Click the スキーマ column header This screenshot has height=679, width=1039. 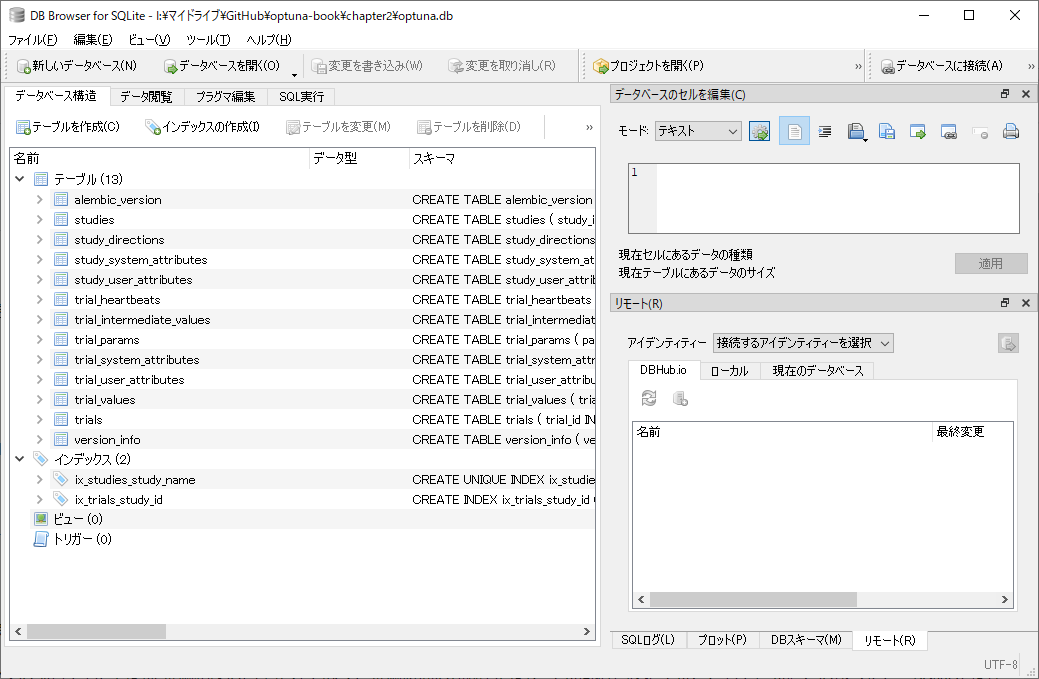[x=502, y=158]
